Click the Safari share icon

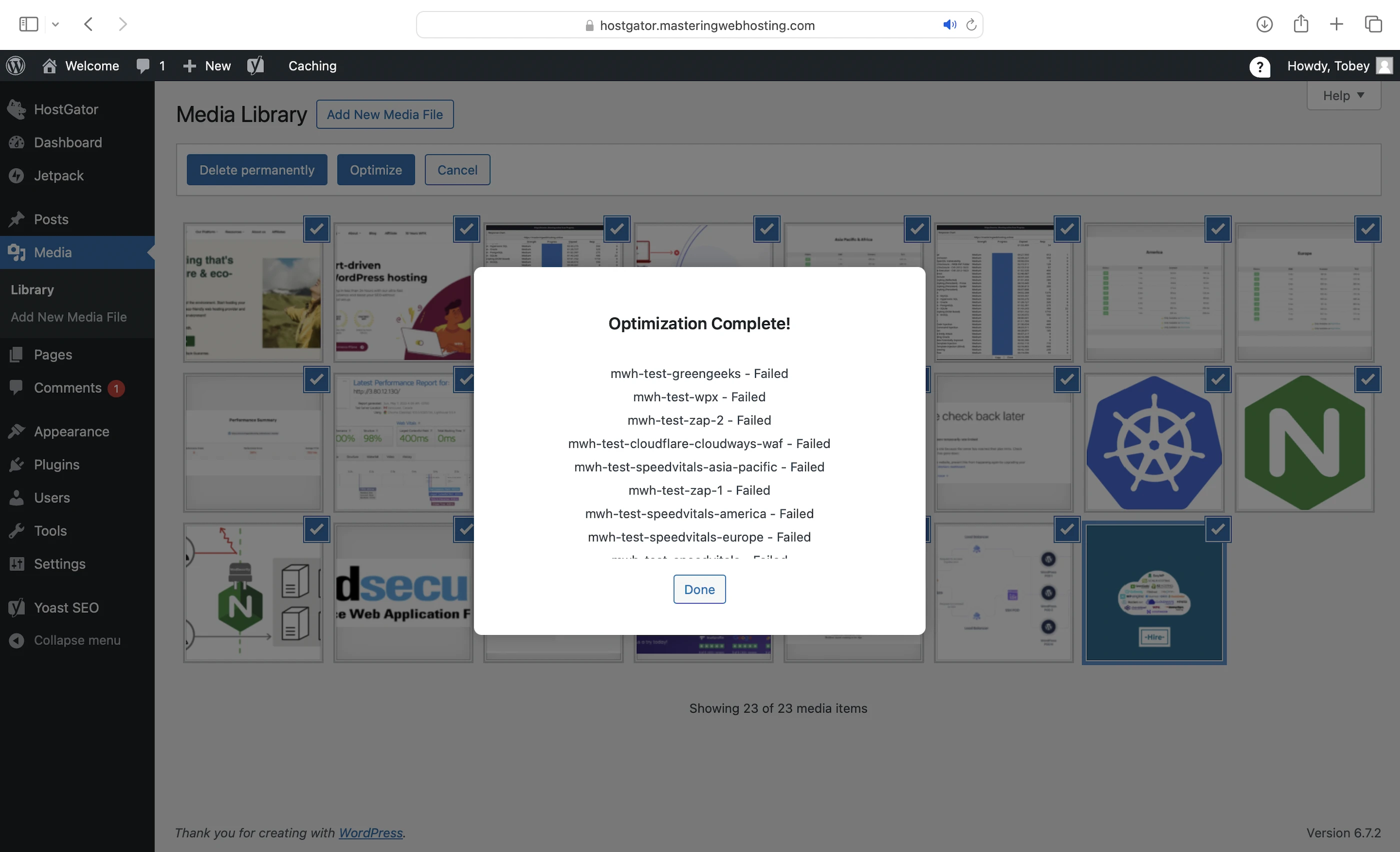pos(1300,24)
